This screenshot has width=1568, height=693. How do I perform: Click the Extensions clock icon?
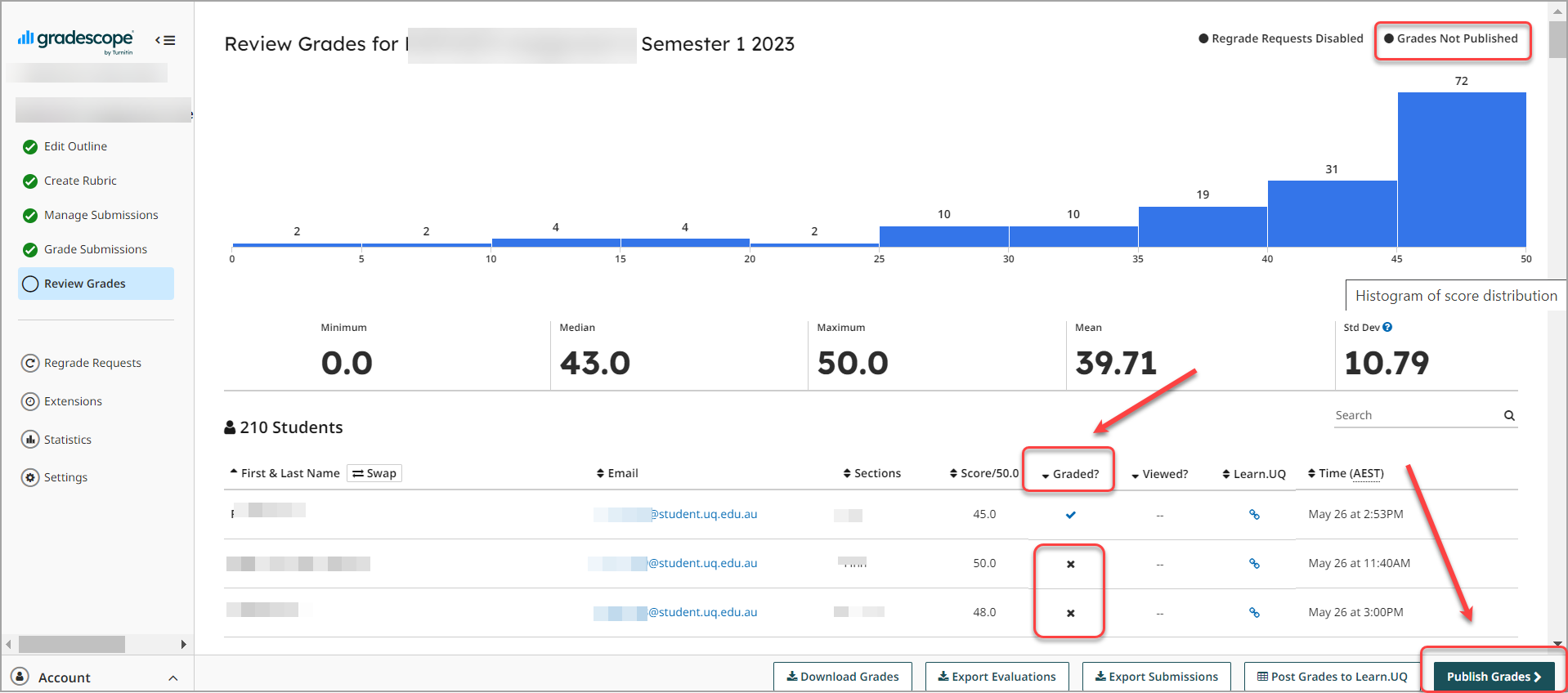[x=30, y=401]
